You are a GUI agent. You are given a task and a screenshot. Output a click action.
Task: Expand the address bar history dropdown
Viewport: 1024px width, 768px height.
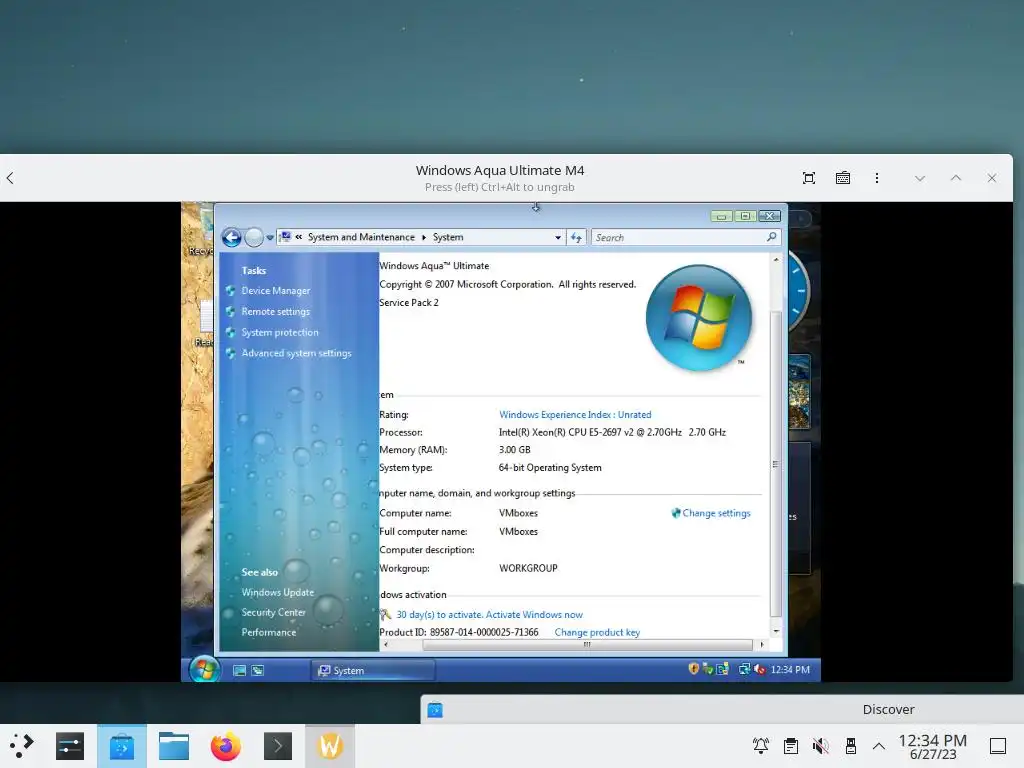coord(558,238)
